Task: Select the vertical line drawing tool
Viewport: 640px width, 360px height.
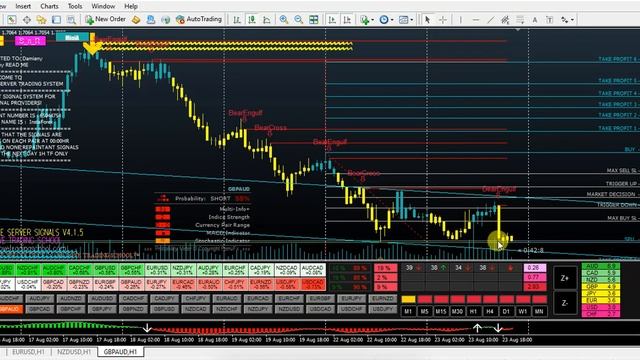Action: [460, 20]
